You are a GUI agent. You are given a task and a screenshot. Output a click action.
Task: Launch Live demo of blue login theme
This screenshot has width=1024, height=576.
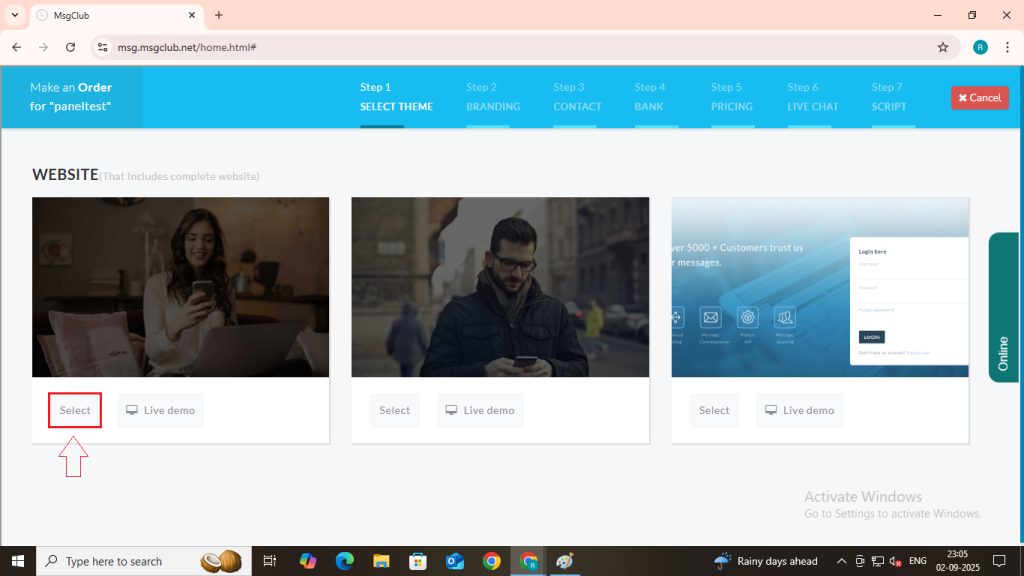coord(799,410)
